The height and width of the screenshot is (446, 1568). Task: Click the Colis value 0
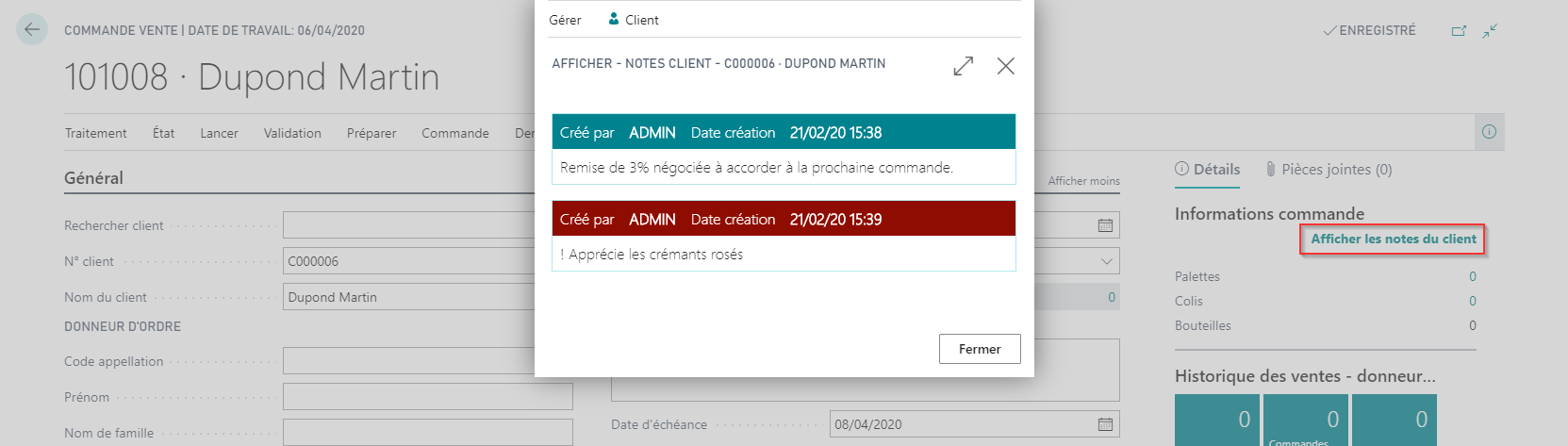click(1473, 301)
